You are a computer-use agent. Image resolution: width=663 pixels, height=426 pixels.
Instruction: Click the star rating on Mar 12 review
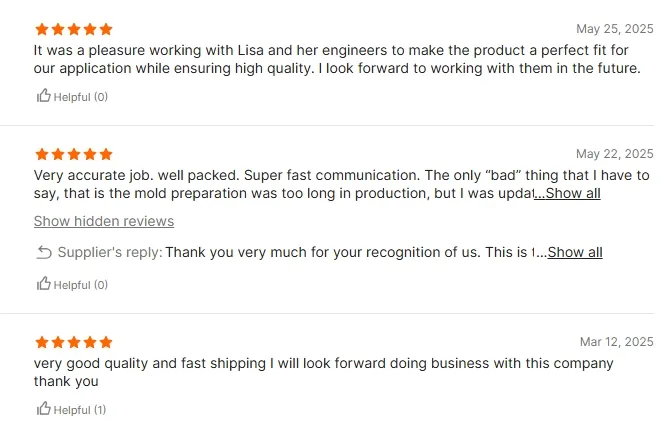pos(73,343)
